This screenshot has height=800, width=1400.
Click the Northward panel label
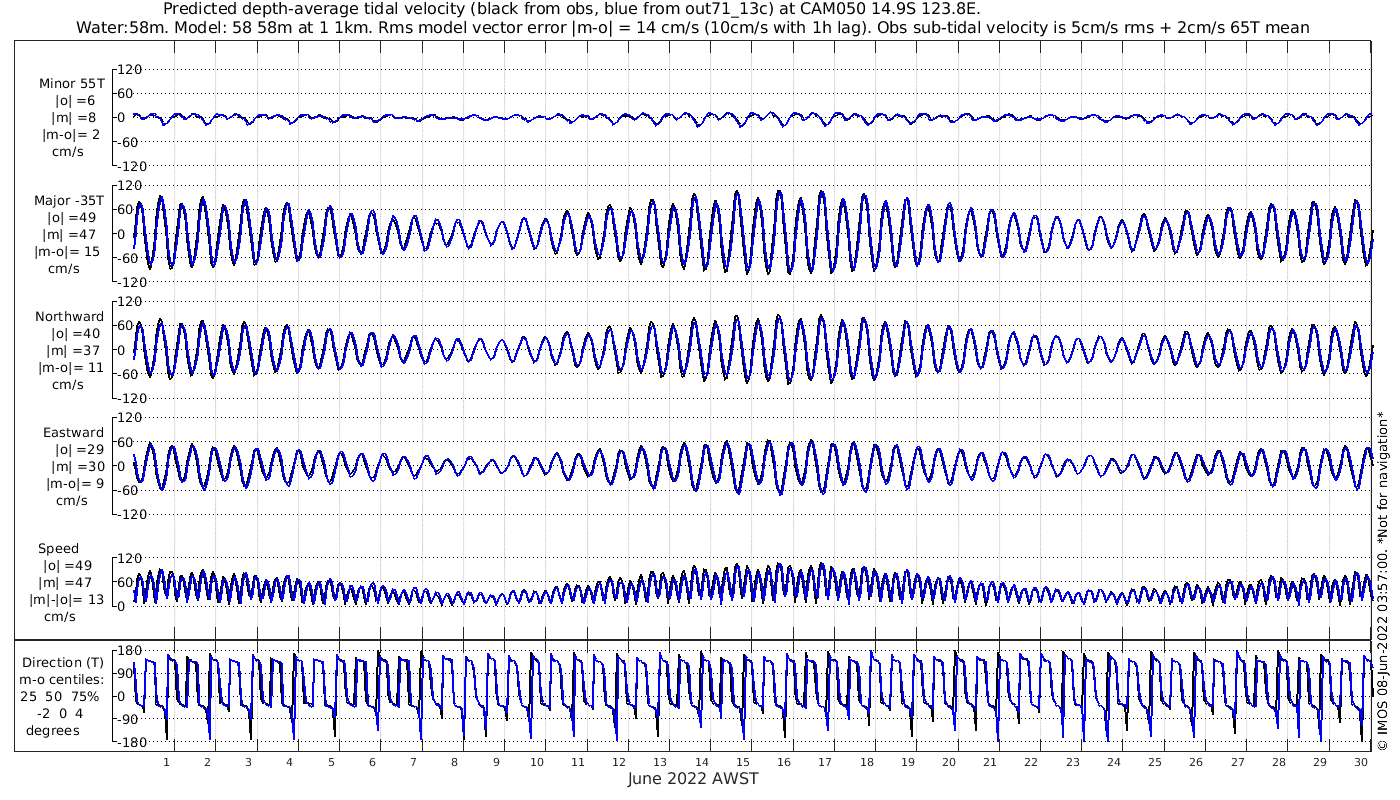tap(69, 316)
